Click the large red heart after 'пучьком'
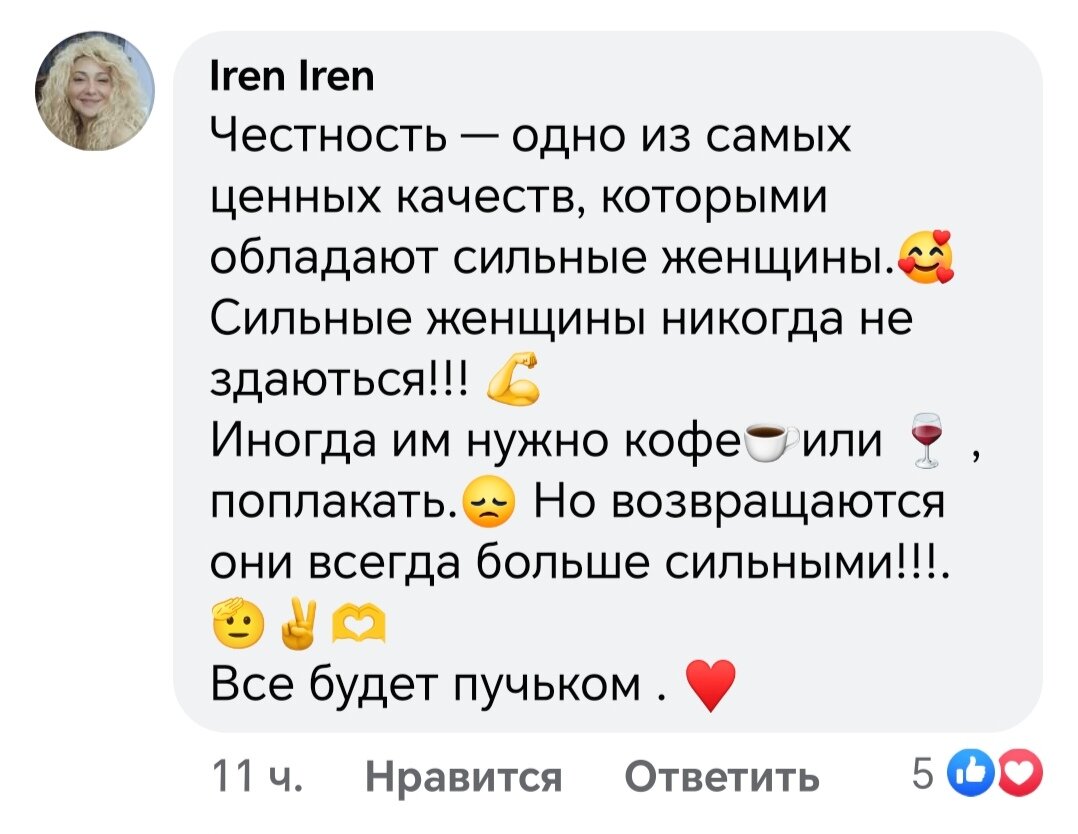1078x834 pixels. (x=711, y=685)
